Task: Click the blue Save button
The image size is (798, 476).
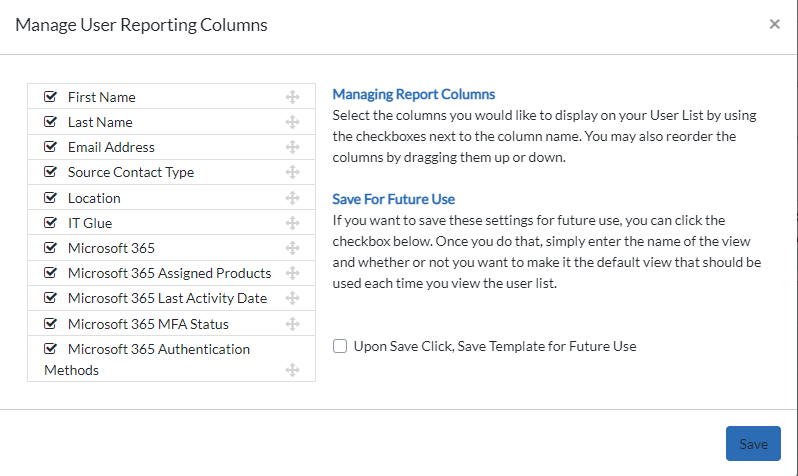Action: [753, 443]
